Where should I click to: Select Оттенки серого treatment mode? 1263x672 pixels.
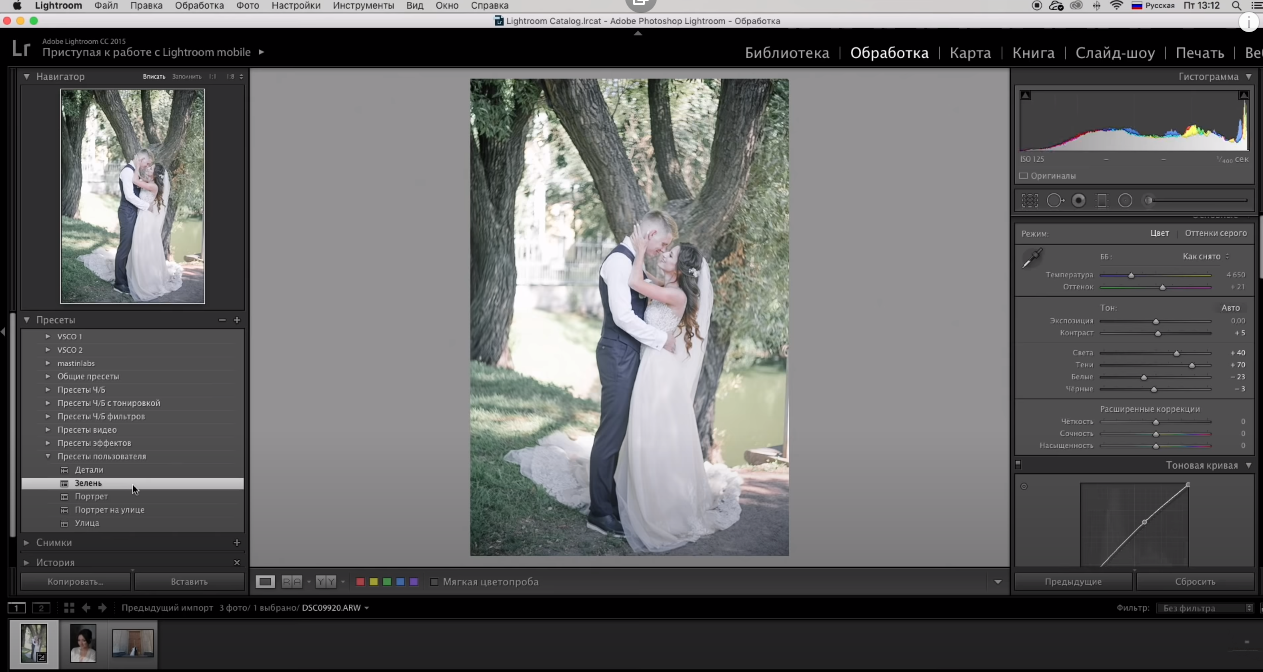click(x=1216, y=233)
